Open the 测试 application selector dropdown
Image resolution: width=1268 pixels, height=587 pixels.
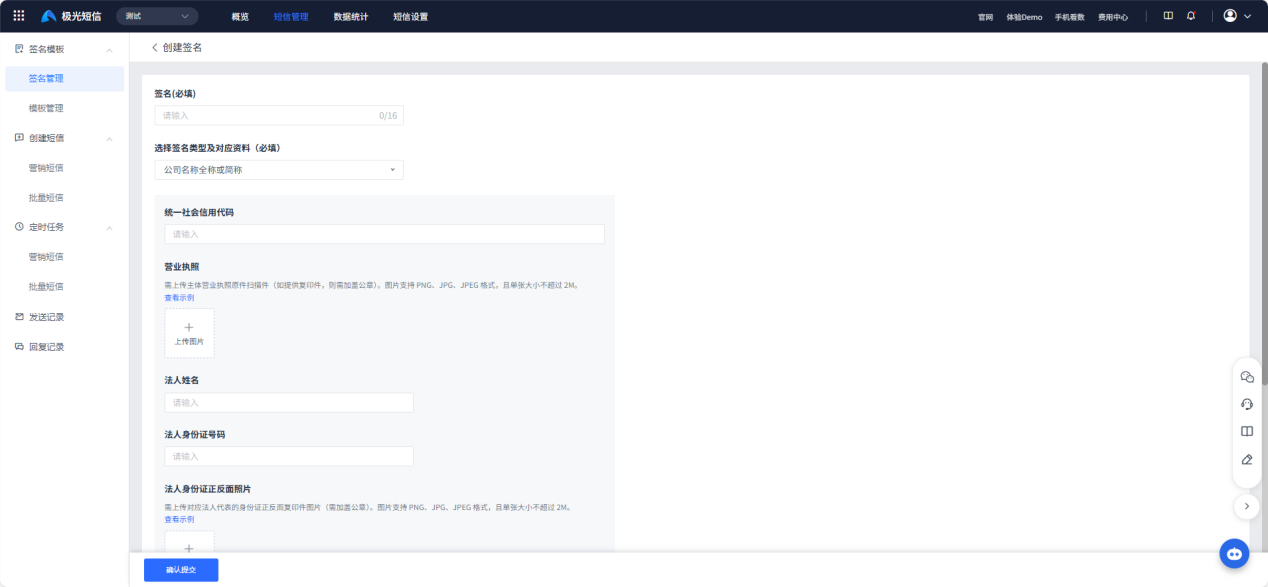pos(157,16)
